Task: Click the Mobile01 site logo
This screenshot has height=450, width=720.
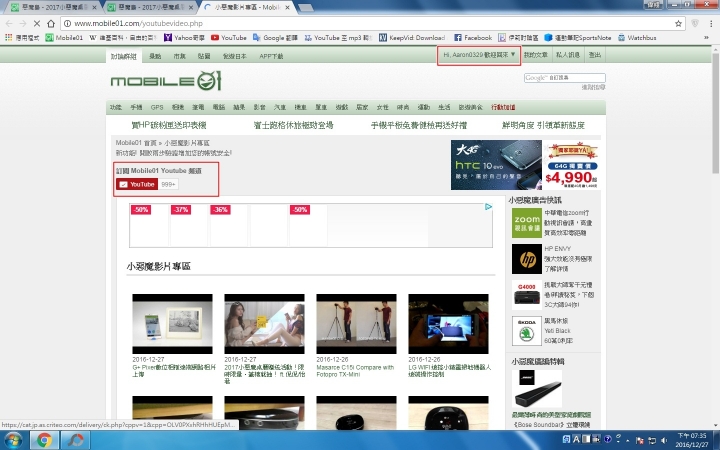Action: [x=166, y=81]
